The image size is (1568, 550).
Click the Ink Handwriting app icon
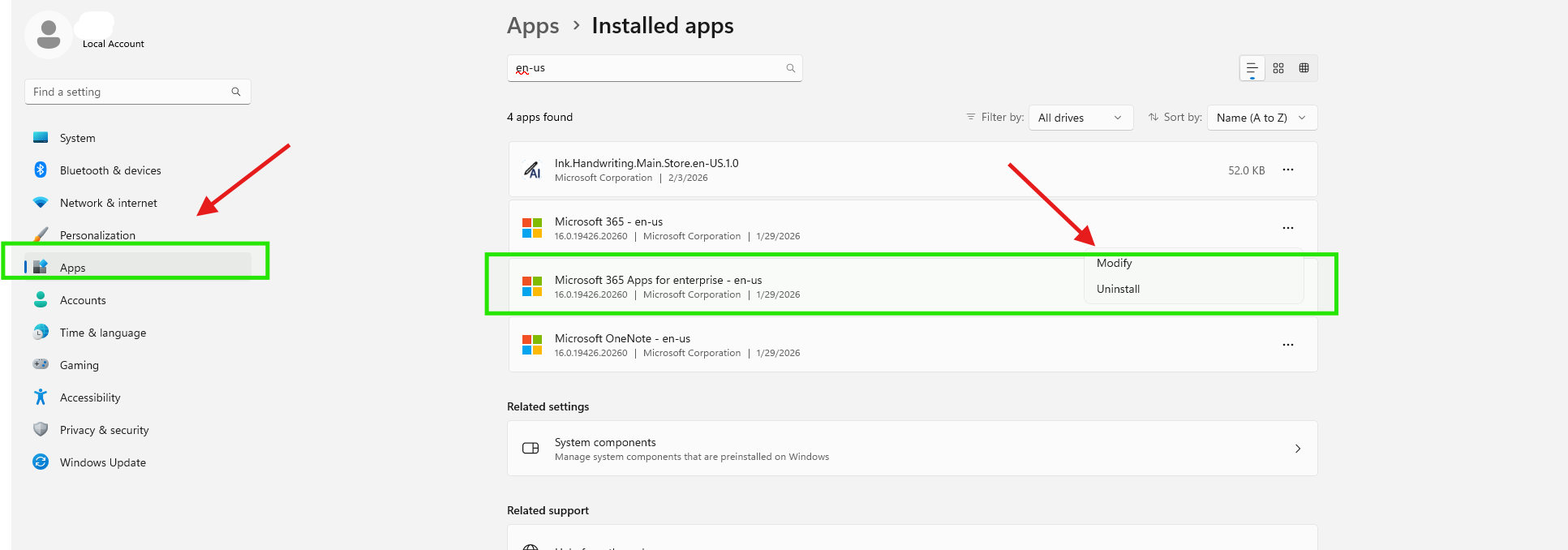532,170
